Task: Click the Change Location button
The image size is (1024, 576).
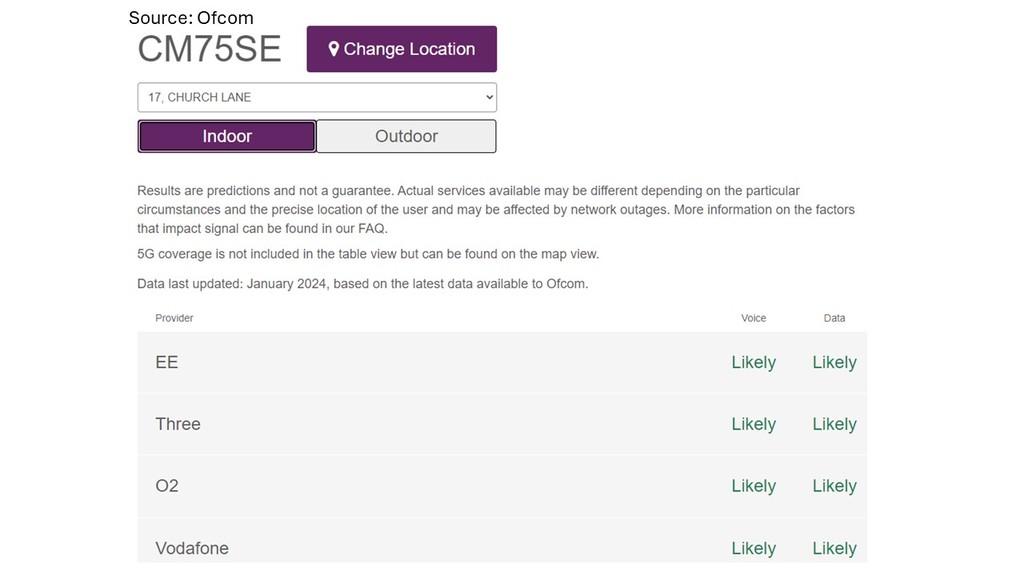Action: coord(402,49)
